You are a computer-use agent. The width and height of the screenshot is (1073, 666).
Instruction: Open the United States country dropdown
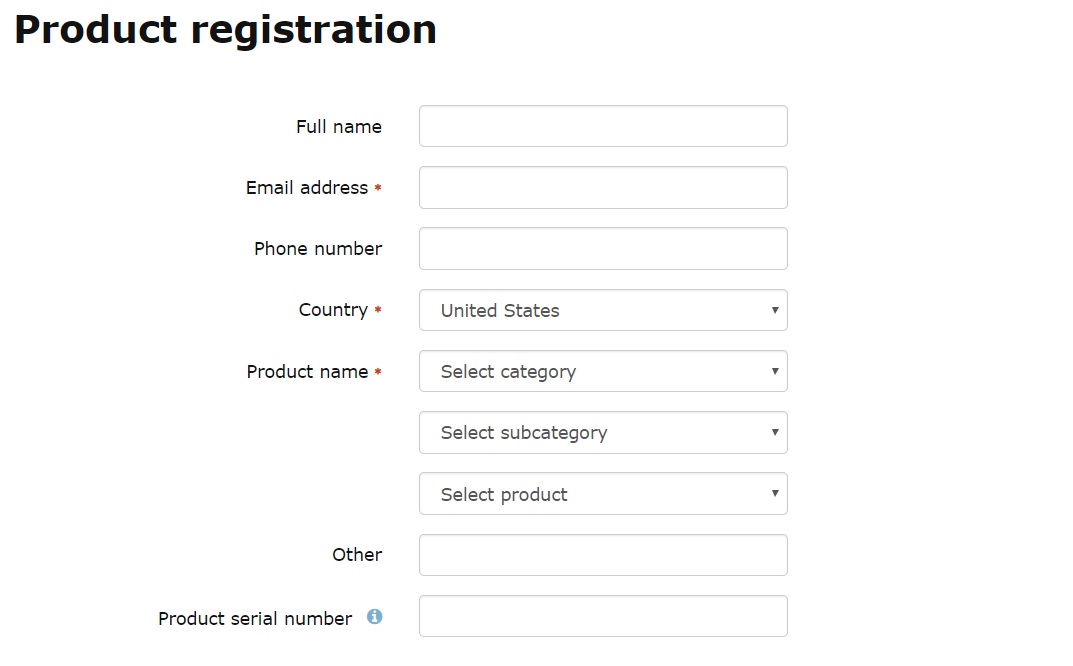603,310
